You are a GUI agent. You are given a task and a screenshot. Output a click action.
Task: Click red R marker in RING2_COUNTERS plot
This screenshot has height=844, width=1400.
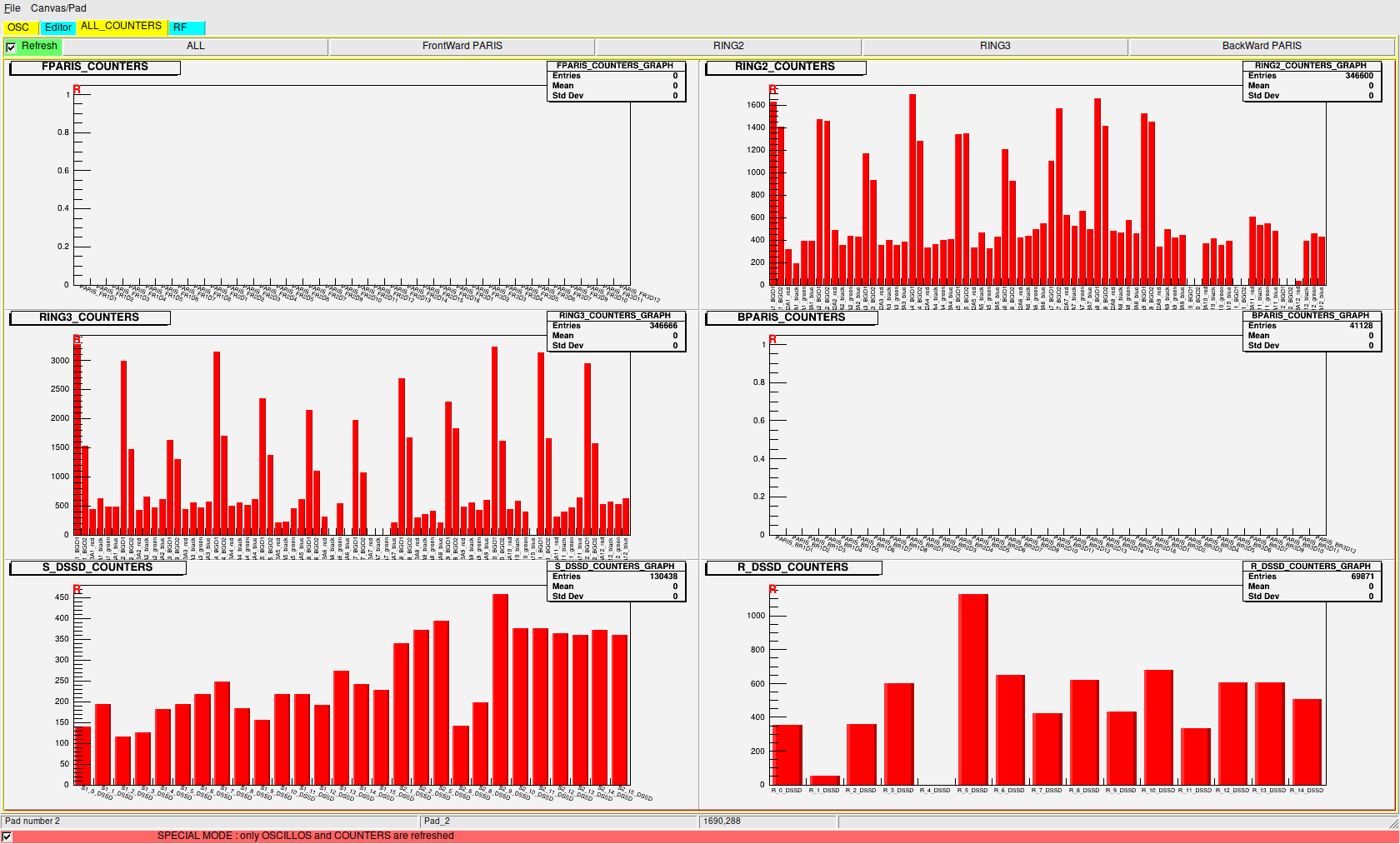pyautogui.click(x=772, y=89)
